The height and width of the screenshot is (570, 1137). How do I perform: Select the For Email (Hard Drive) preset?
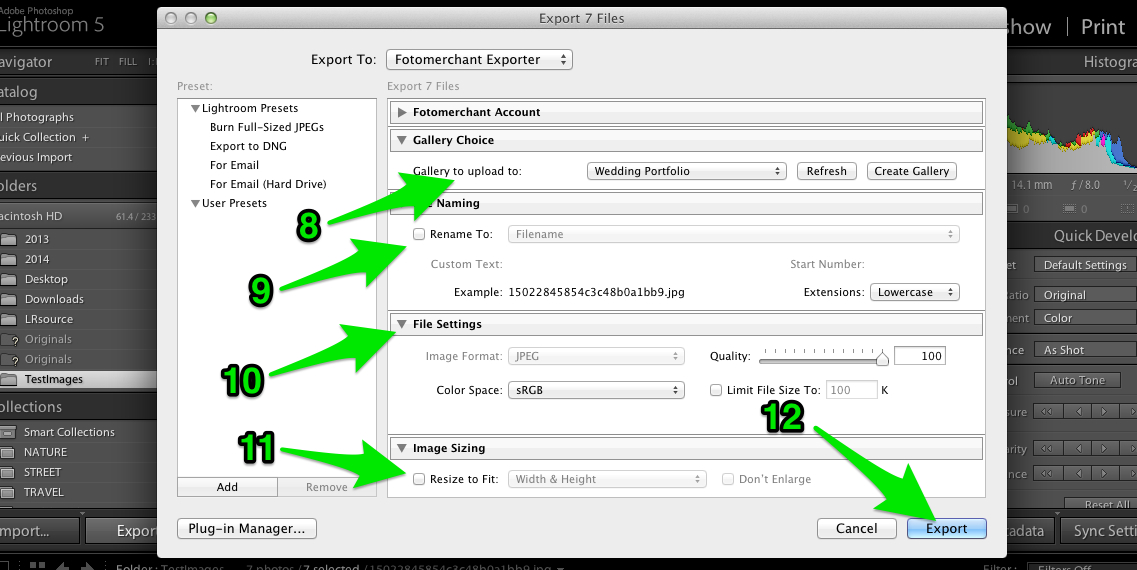click(x=268, y=184)
